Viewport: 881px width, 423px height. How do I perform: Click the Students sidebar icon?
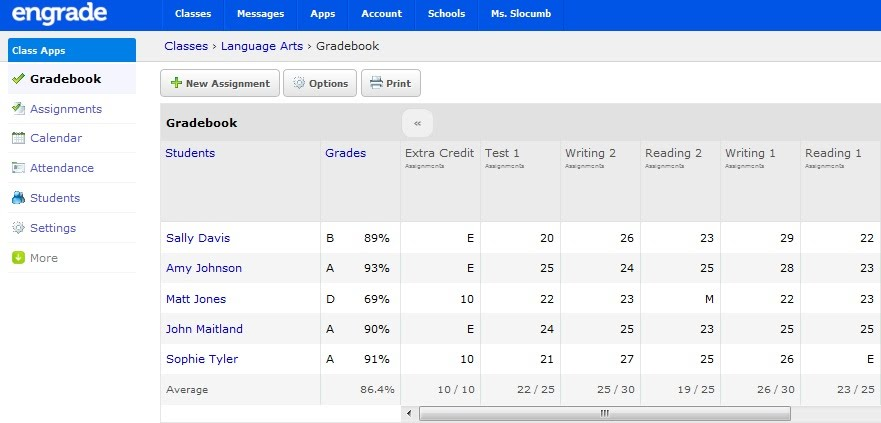(18, 199)
